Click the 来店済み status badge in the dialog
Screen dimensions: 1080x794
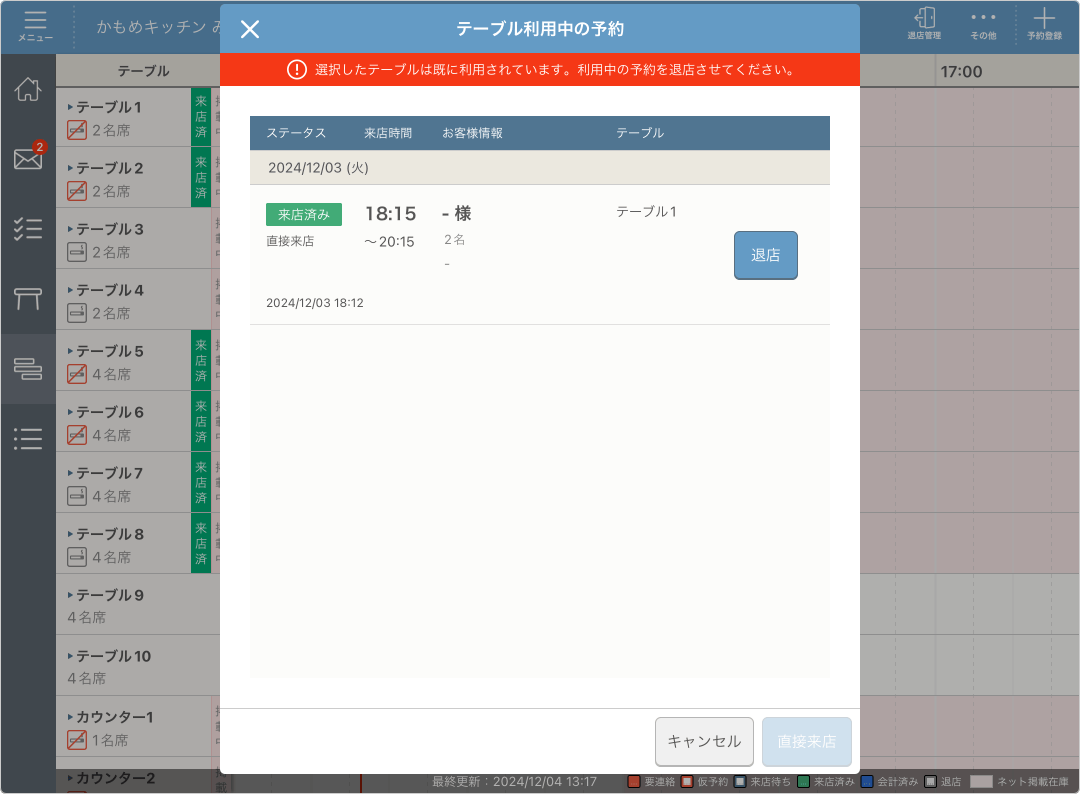[304, 215]
